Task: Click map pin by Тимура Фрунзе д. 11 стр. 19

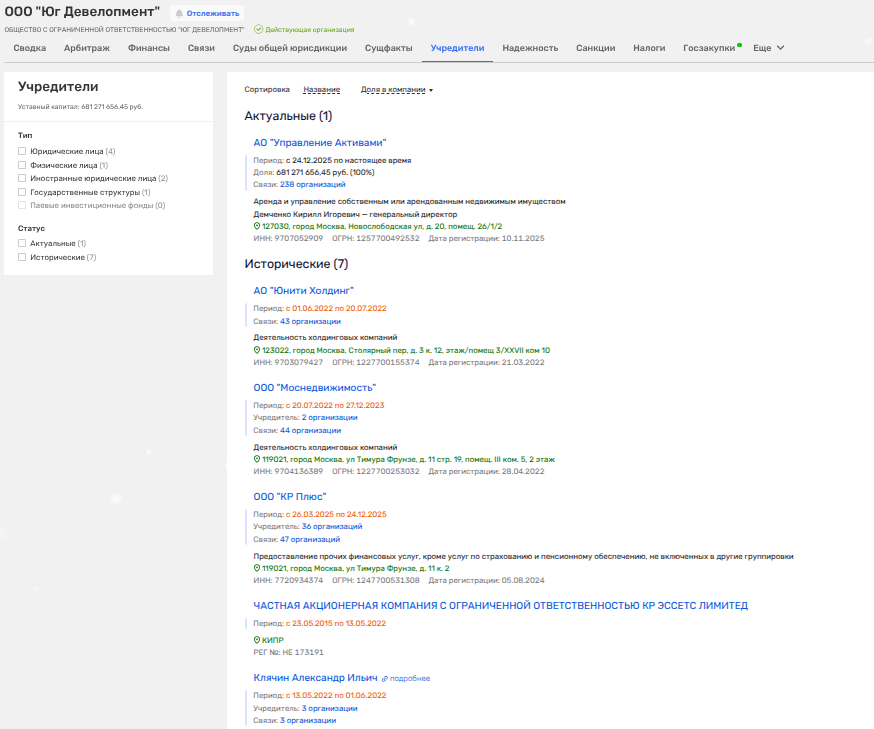Action: 257,459
